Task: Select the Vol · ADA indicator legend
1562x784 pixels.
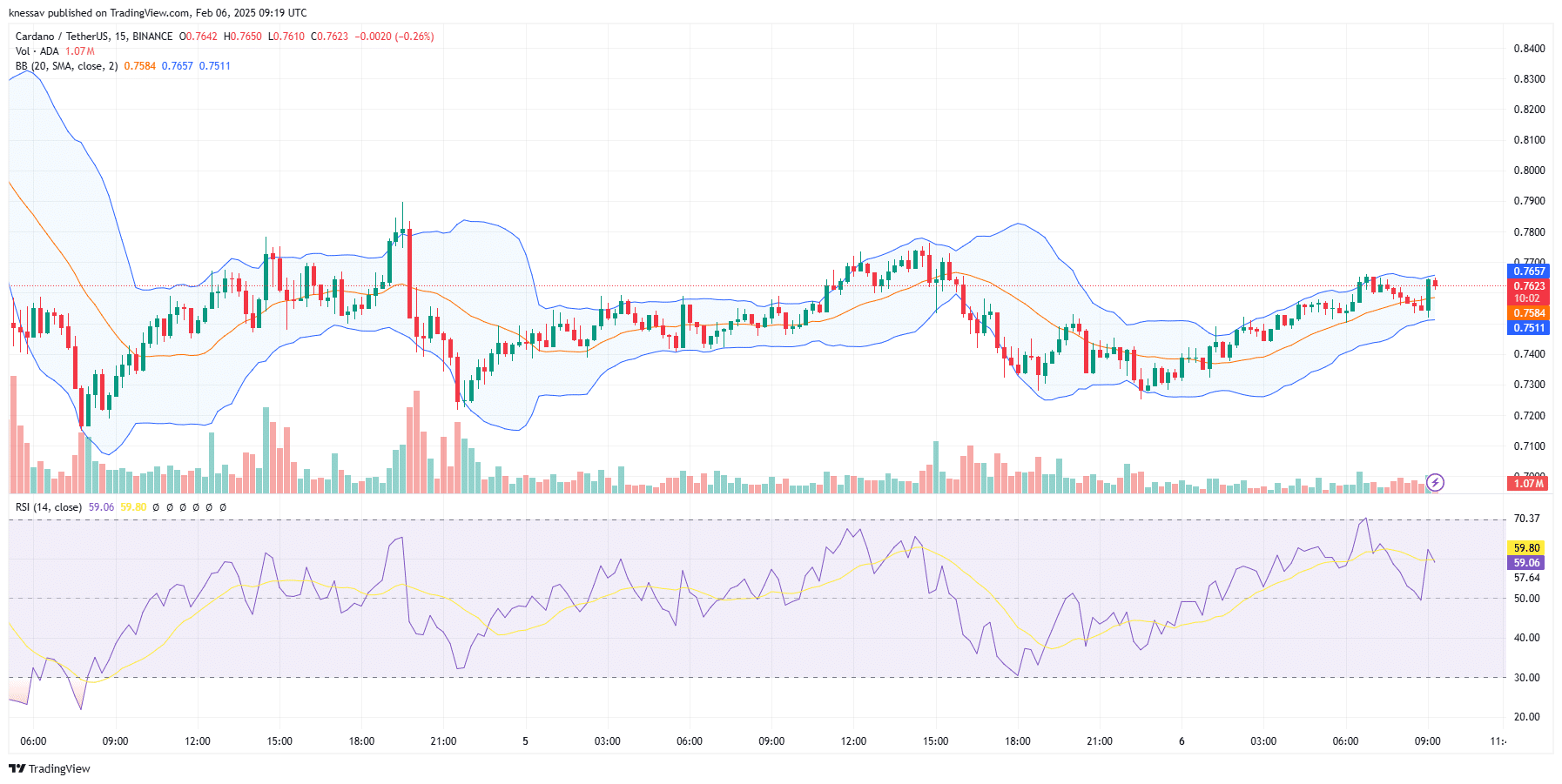Action: (37, 51)
